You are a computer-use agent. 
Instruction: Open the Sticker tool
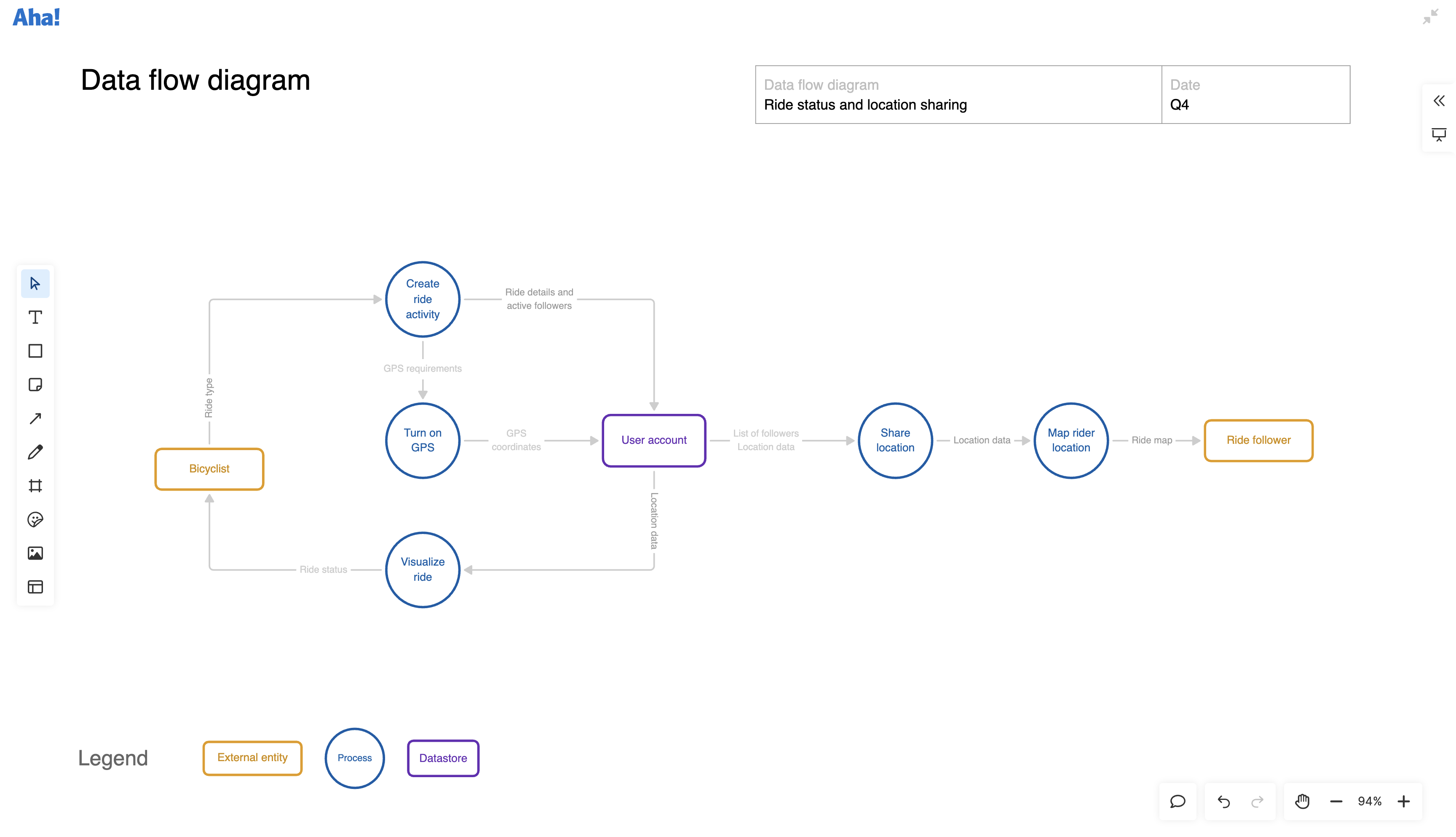(35, 519)
